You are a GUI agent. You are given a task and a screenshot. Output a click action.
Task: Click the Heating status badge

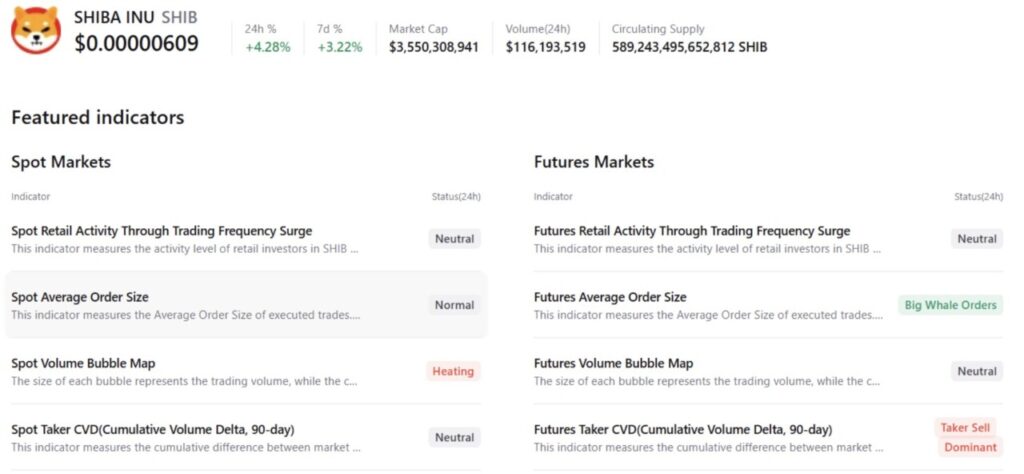453,371
